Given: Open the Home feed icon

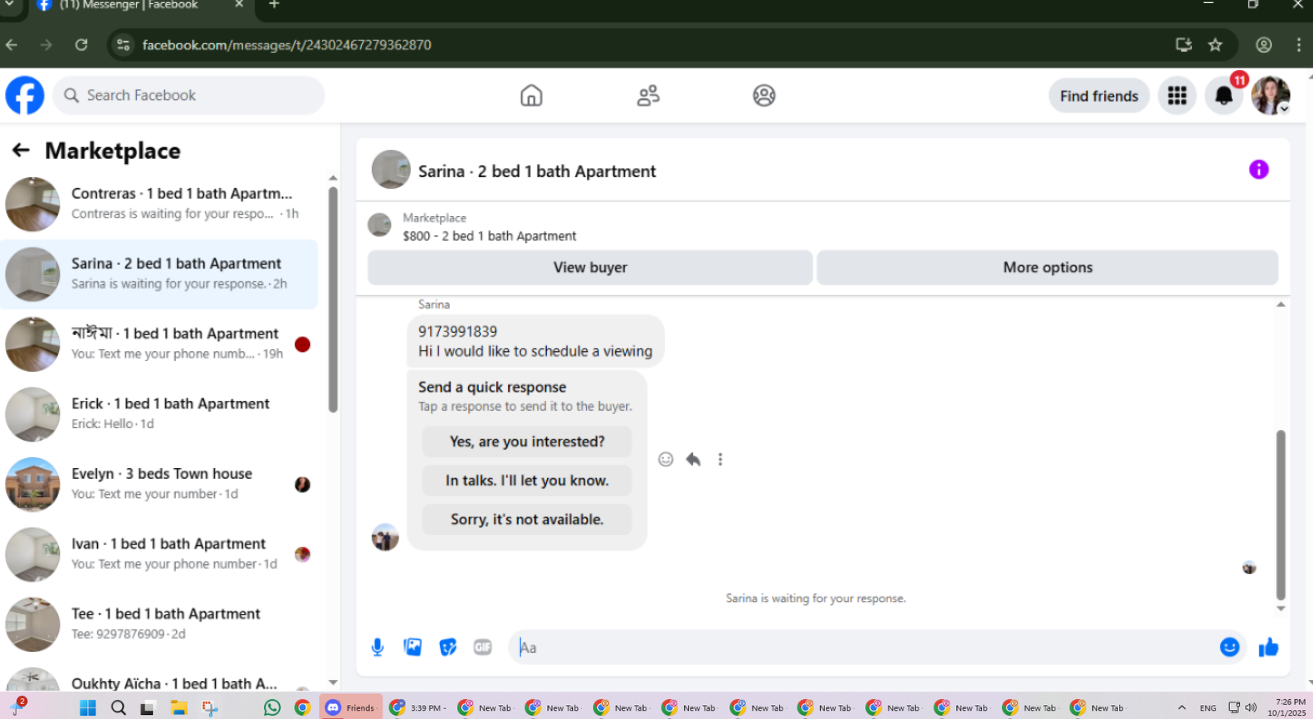Looking at the screenshot, I should (531, 96).
